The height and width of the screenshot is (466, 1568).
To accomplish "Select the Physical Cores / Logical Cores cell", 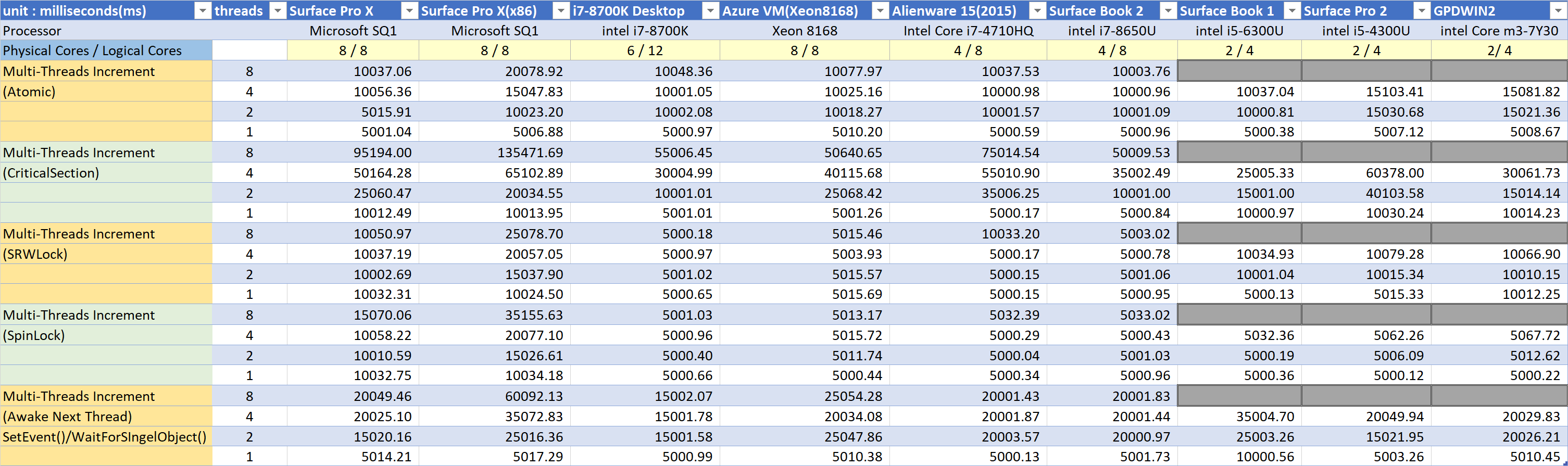I will (106, 51).
